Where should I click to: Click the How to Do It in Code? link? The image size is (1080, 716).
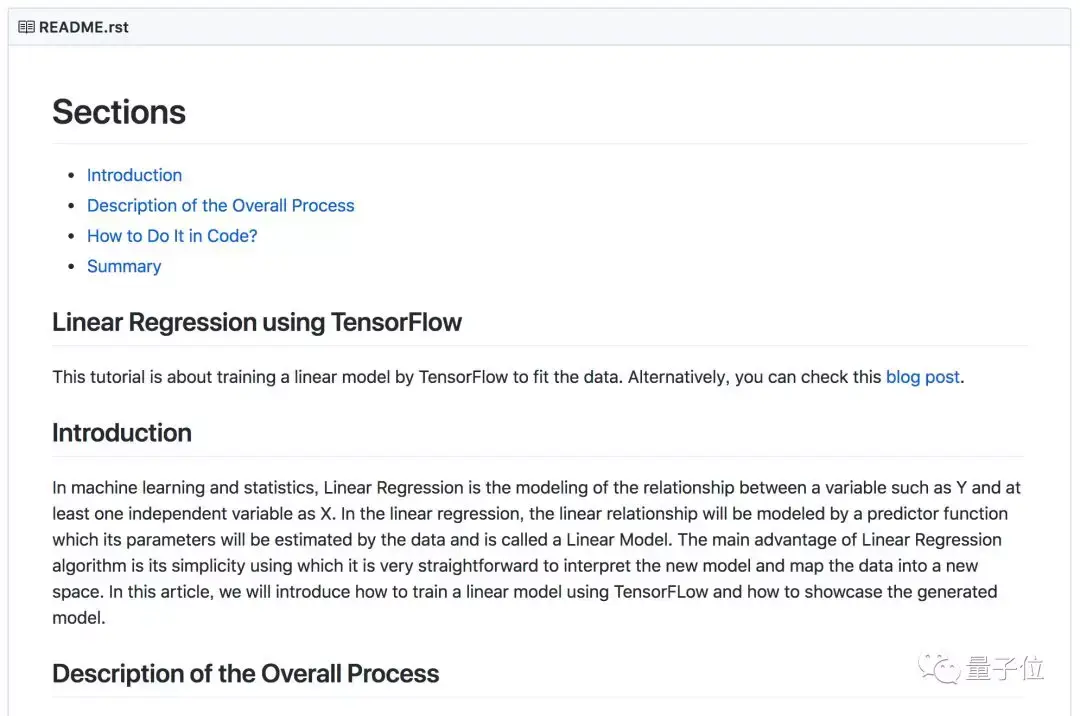click(x=171, y=236)
